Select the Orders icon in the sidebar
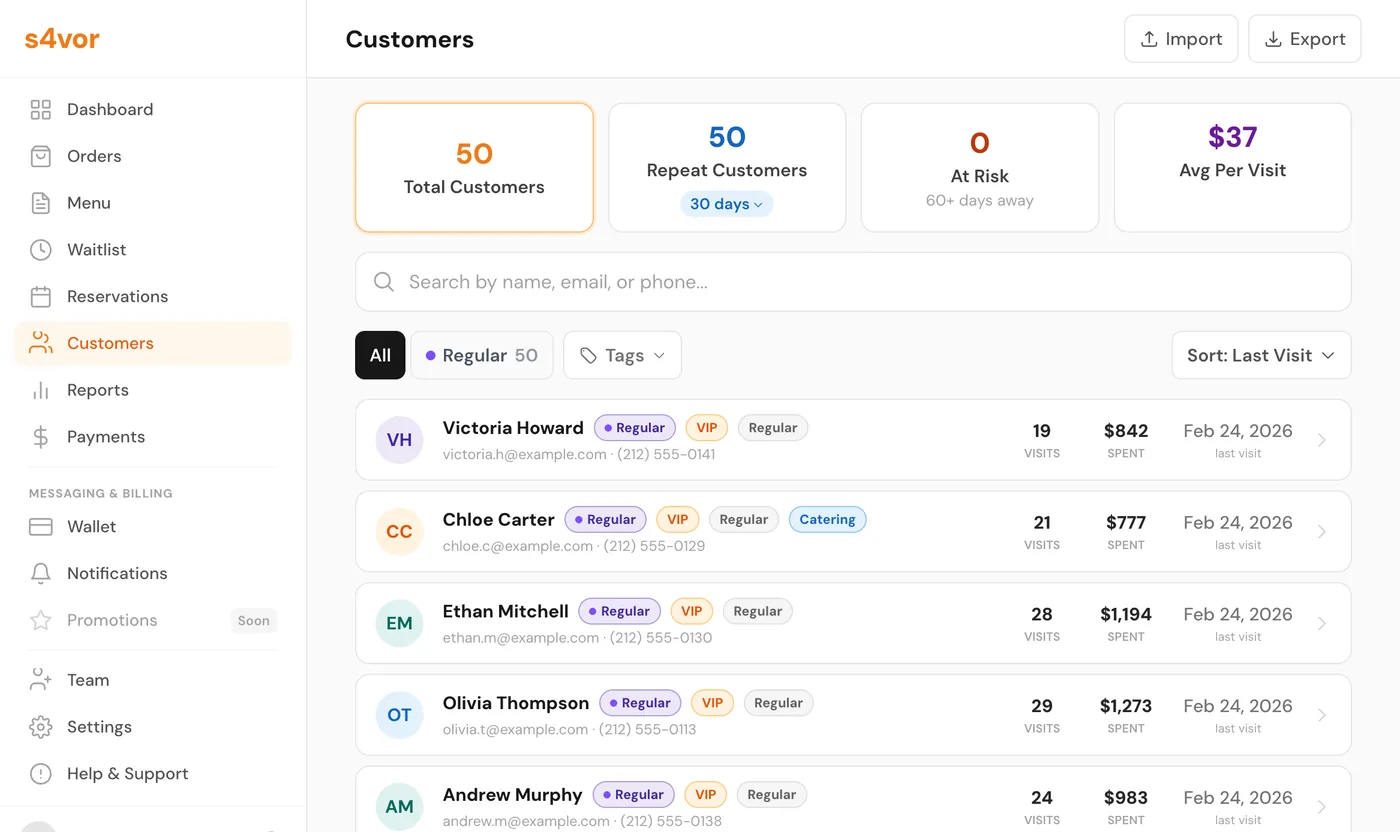The image size is (1400, 832). [x=40, y=156]
